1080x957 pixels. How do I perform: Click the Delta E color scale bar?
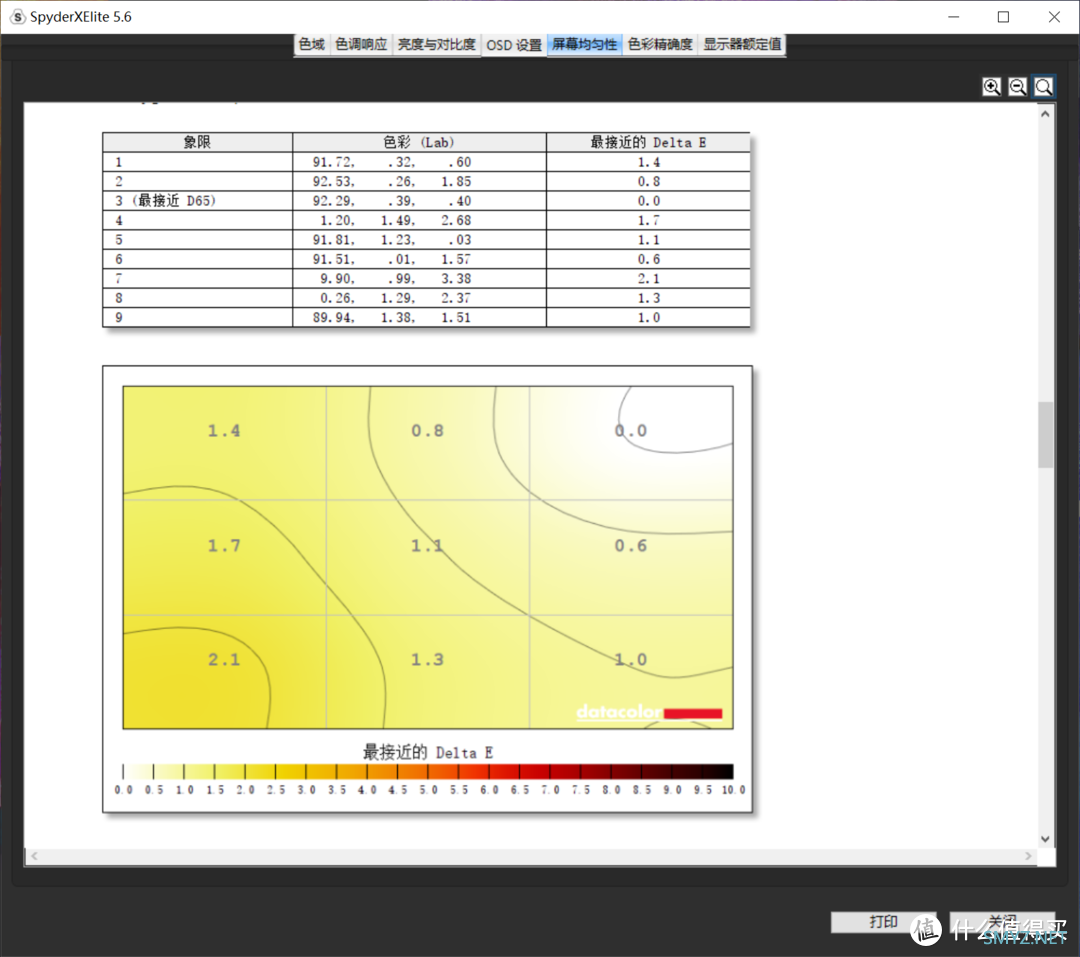(428, 771)
